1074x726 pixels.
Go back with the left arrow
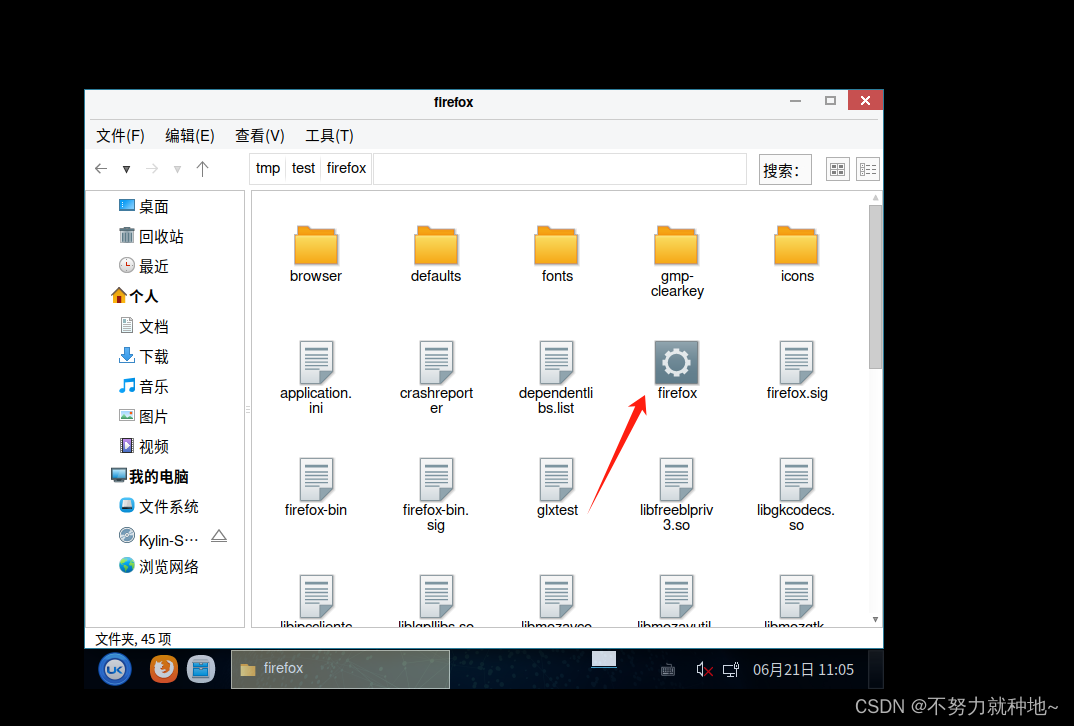[101, 168]
